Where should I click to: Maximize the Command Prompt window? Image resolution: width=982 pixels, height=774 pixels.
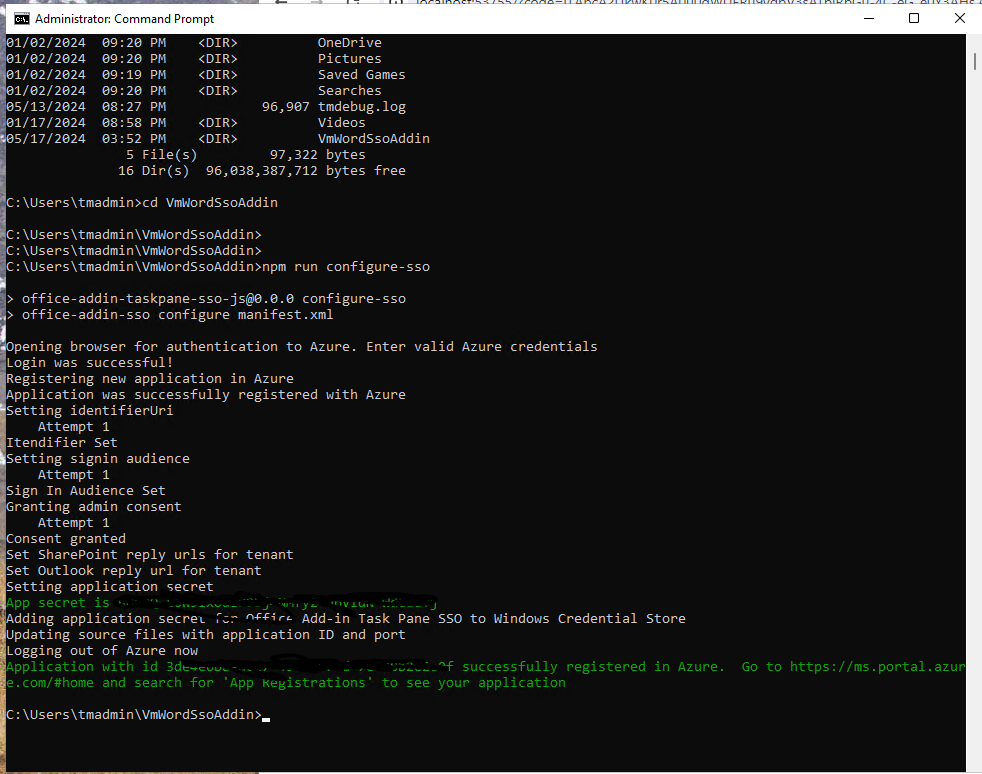pos(914,18)
